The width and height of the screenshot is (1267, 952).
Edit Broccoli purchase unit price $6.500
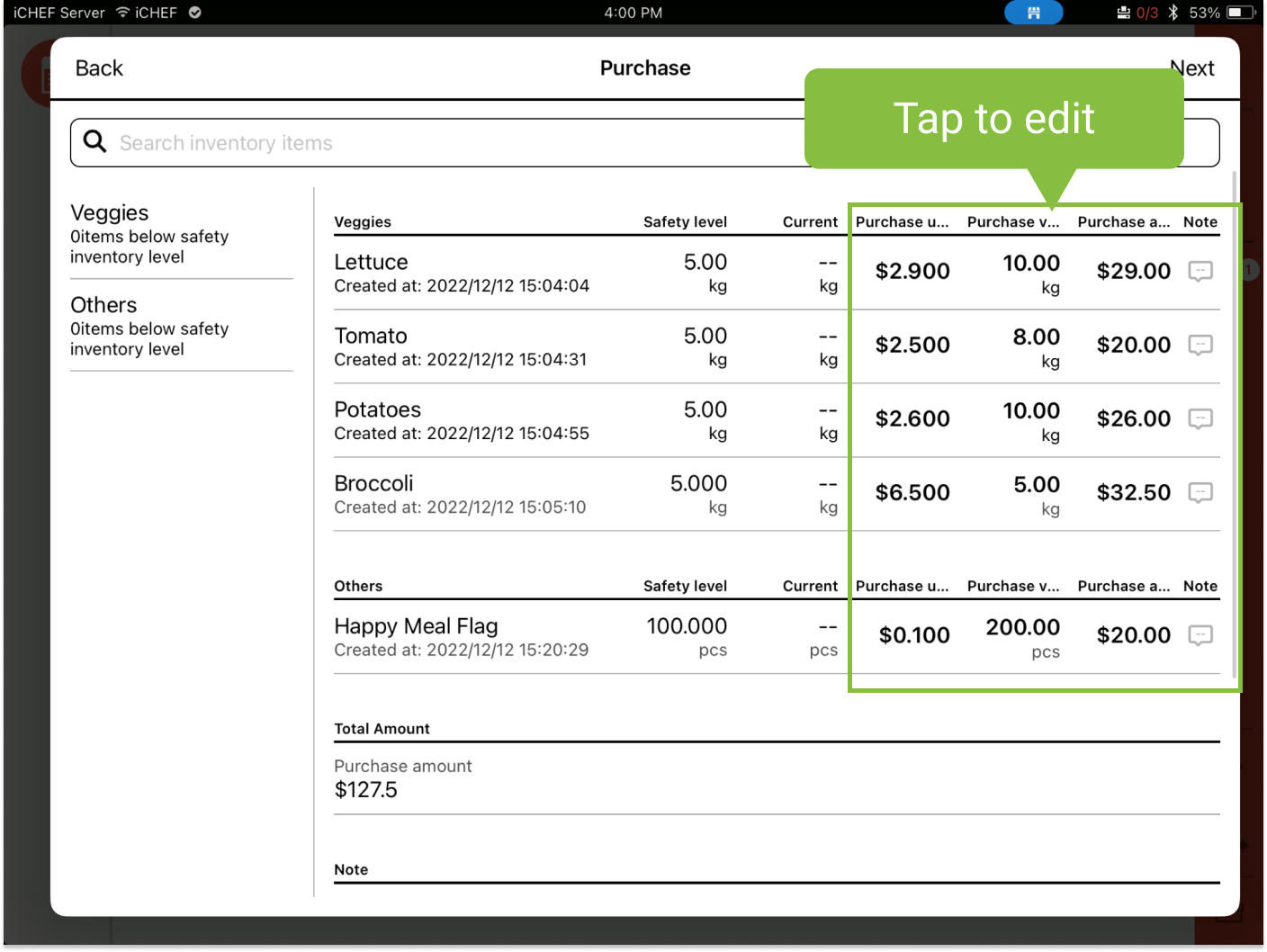click(912, 492)
